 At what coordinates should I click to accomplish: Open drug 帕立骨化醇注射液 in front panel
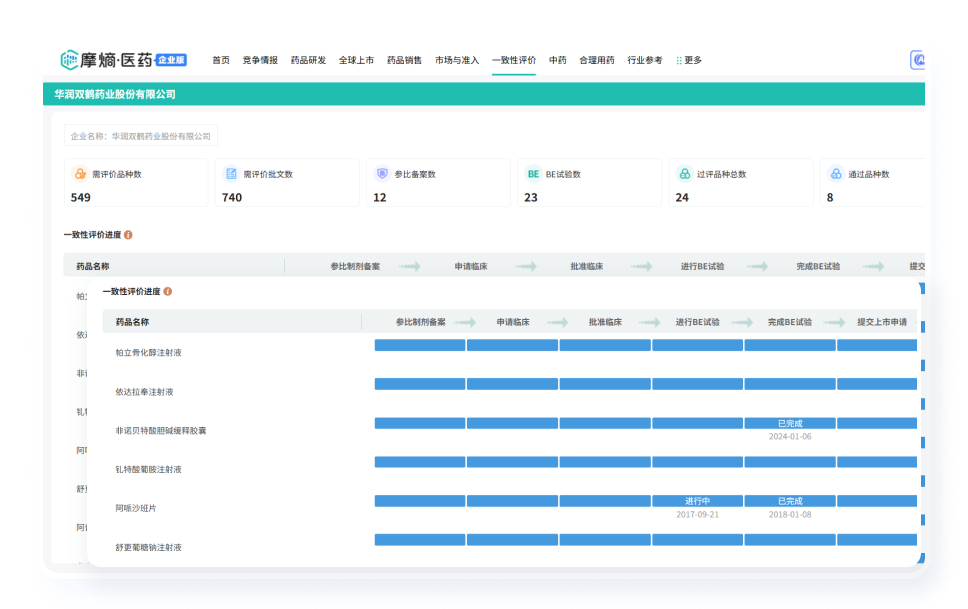148,353
